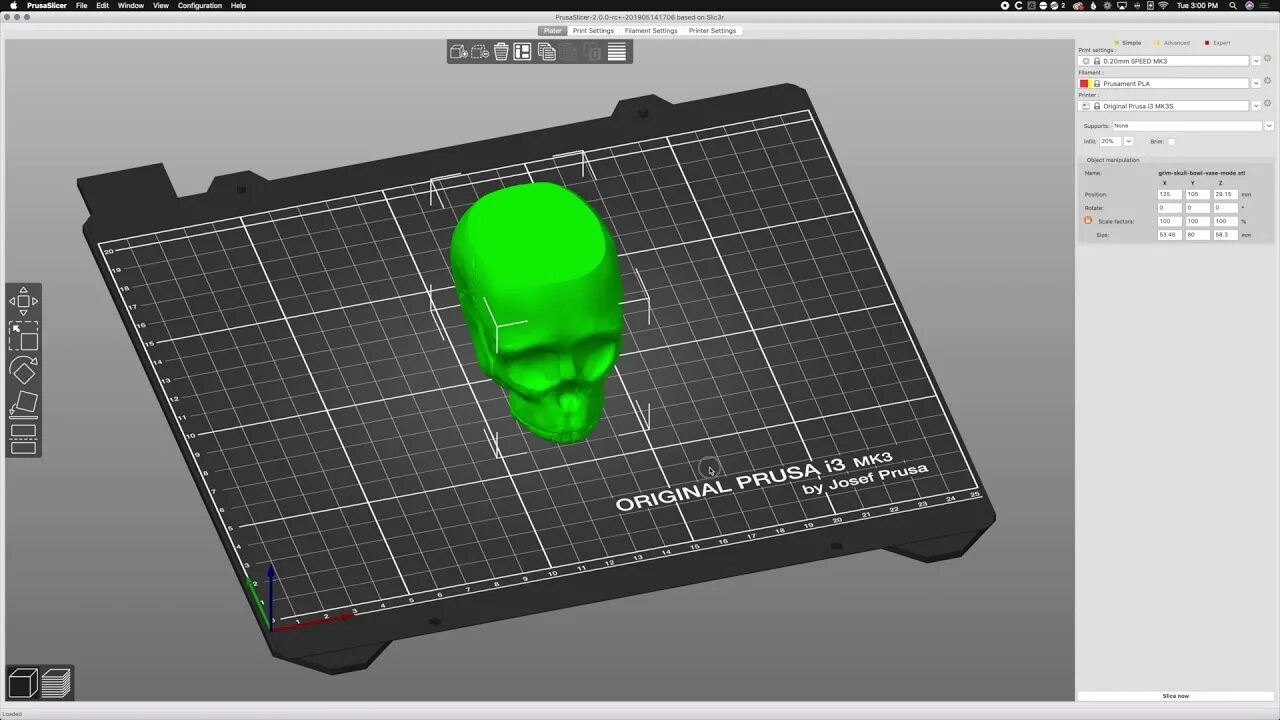Click the Size X field 53.46
Viewport: 1280px width, 720px height.
[x=1168, y=235]
